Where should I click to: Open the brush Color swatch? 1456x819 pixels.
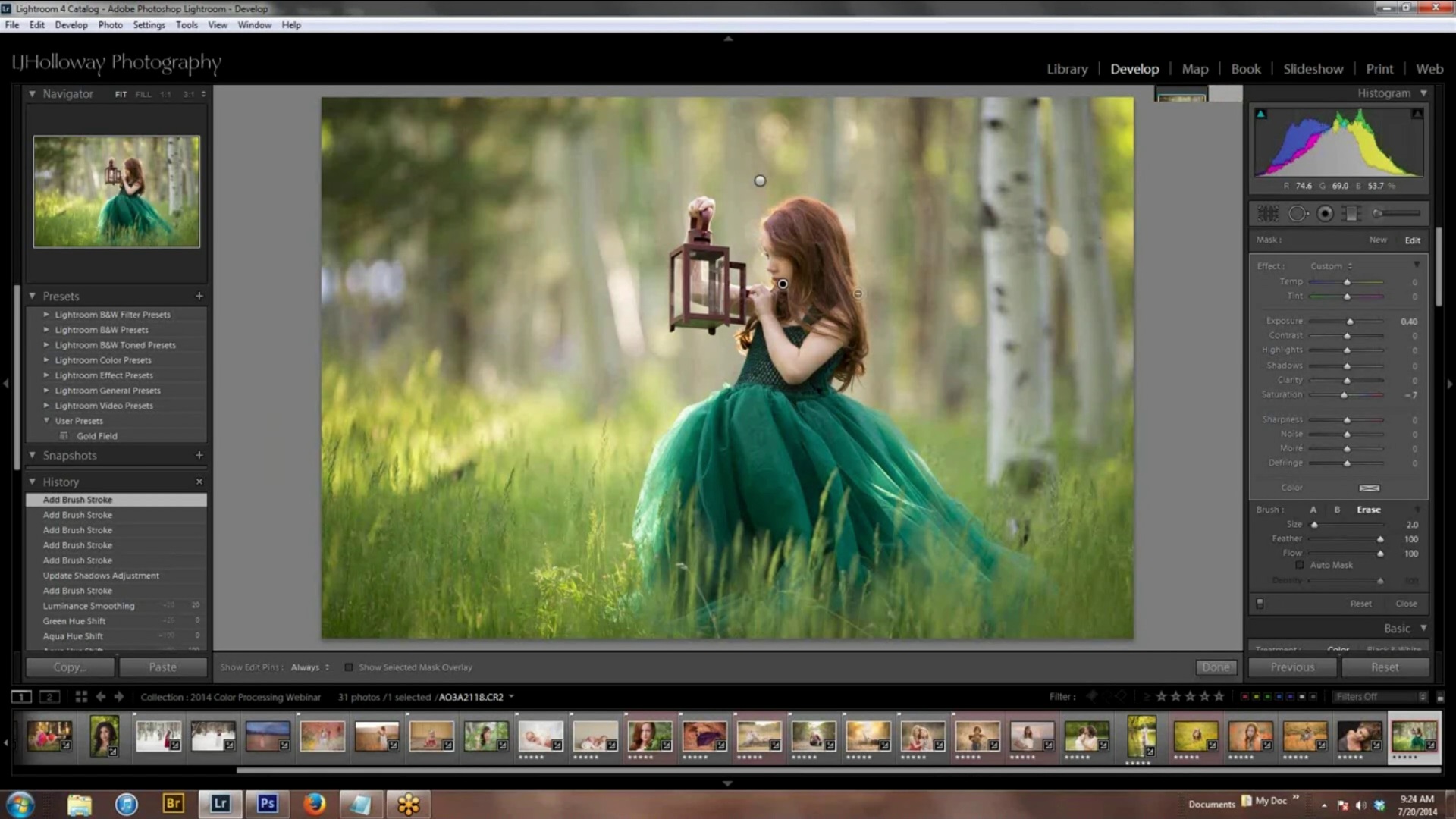[x=1369, y=488]
